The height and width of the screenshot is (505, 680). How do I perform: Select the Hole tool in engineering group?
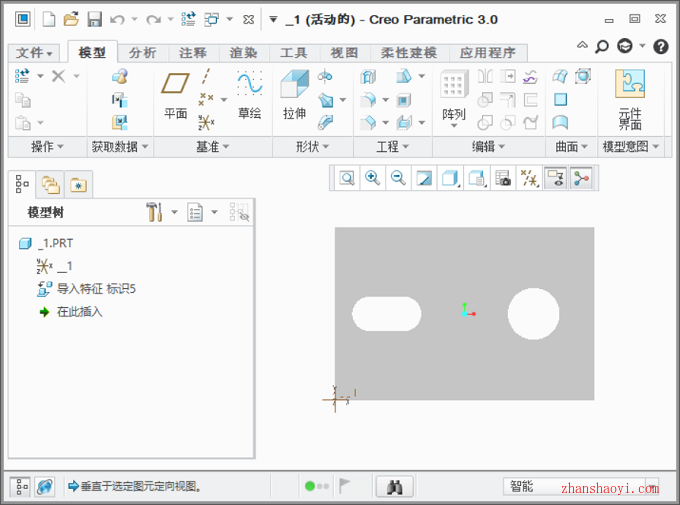(368, 77)
